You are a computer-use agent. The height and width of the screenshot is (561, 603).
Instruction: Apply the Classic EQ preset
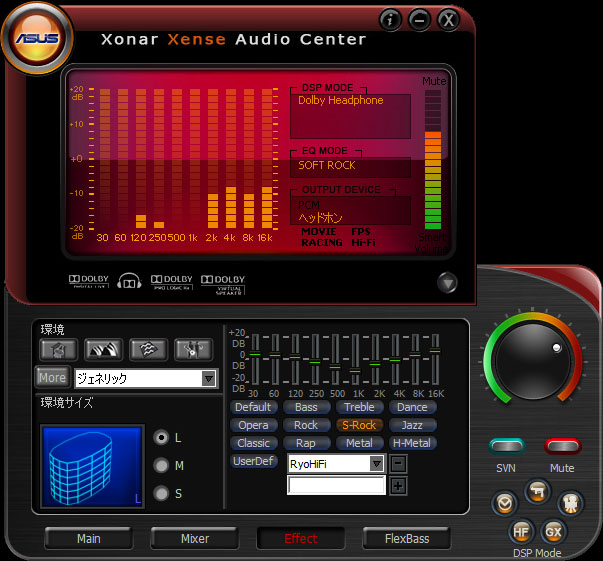coord(253,443)
